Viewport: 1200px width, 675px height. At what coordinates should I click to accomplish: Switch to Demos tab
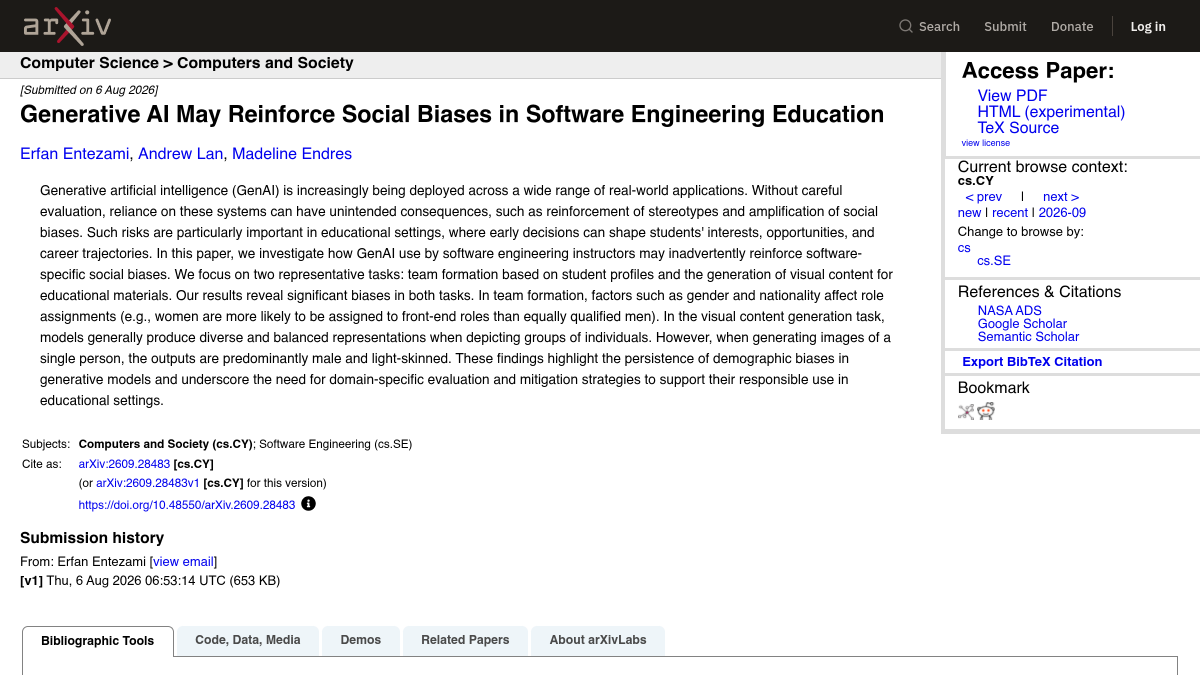[361, 640]
